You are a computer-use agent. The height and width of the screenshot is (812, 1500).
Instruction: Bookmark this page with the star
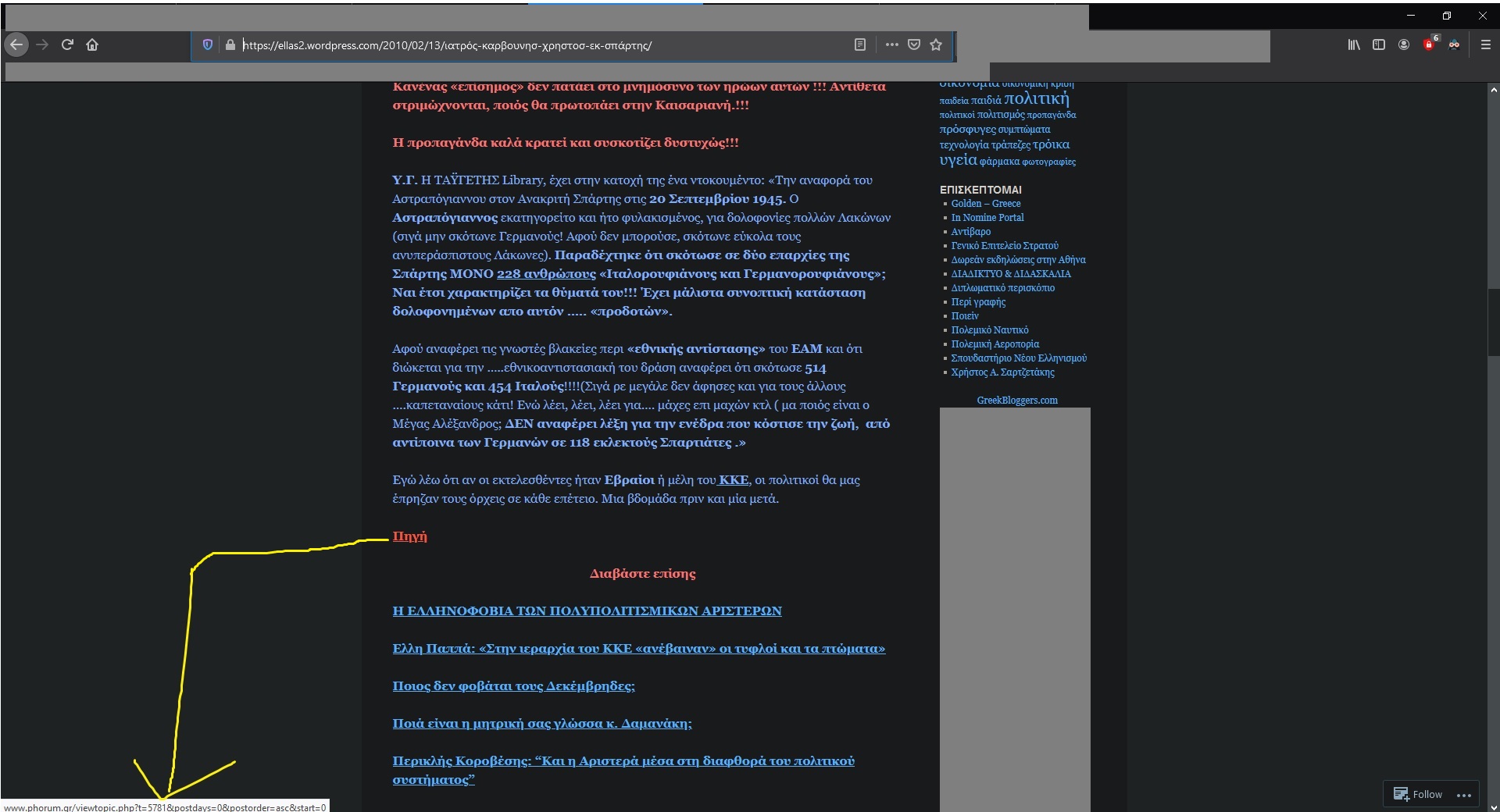coord(936,45)
